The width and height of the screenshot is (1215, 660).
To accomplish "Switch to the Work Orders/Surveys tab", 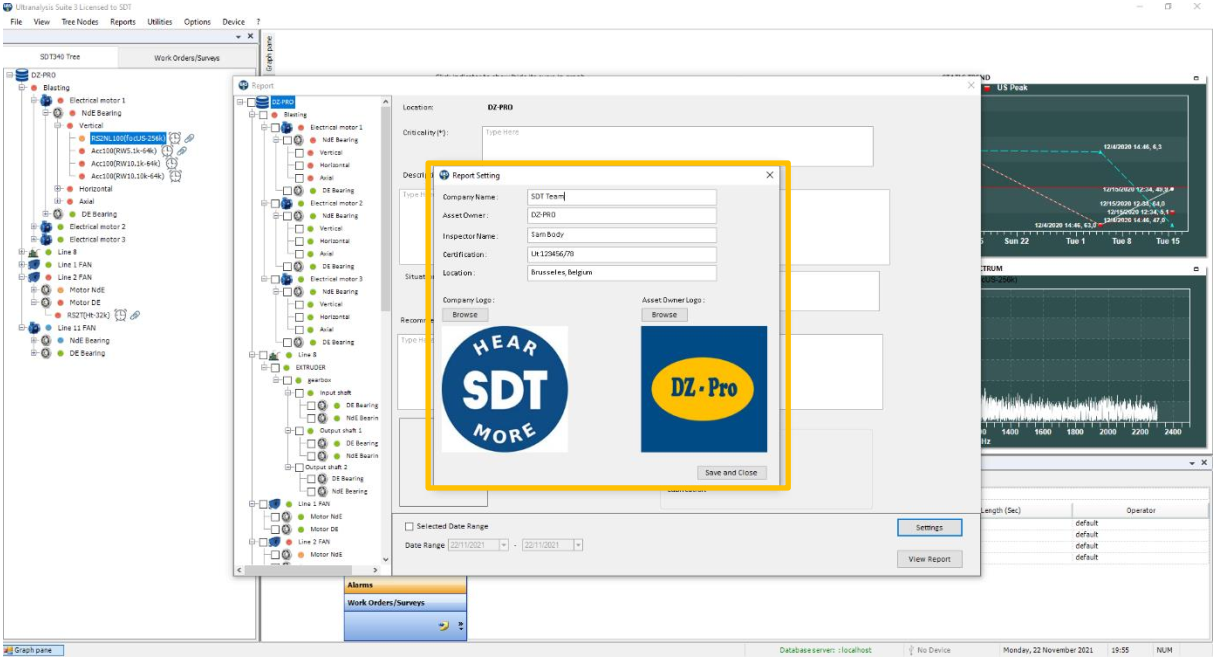I will [186, 57].
